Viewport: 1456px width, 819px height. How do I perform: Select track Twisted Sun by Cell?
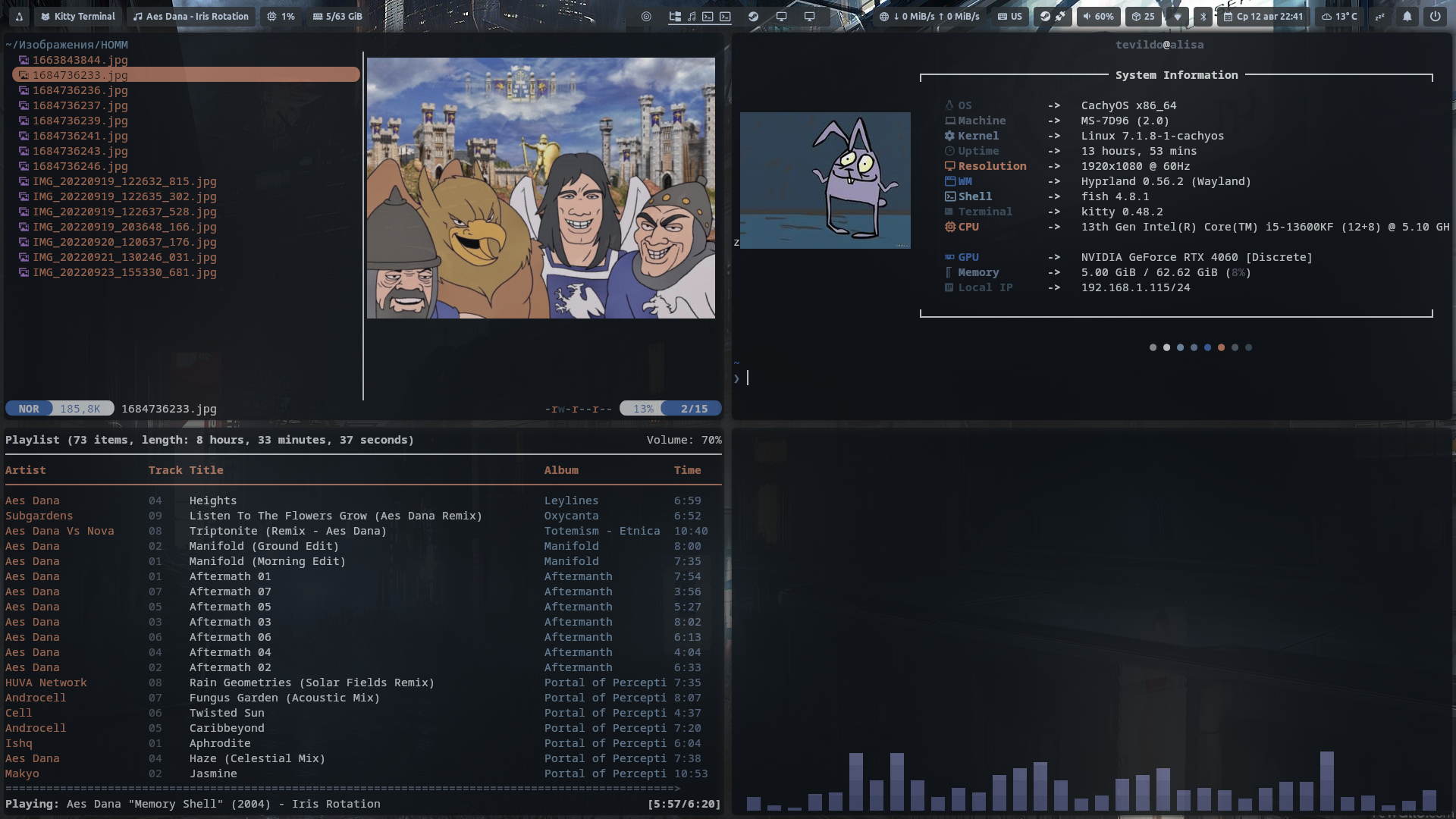pyautogui.click(x=363, y=713)
